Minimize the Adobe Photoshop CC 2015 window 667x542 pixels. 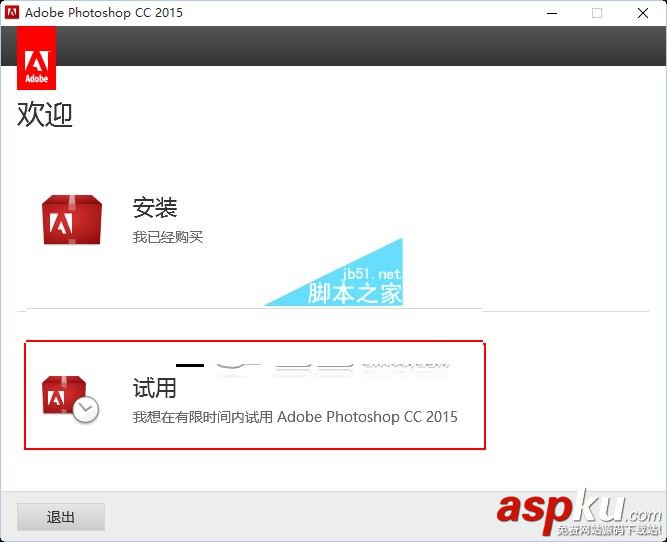tap(552, 13)
